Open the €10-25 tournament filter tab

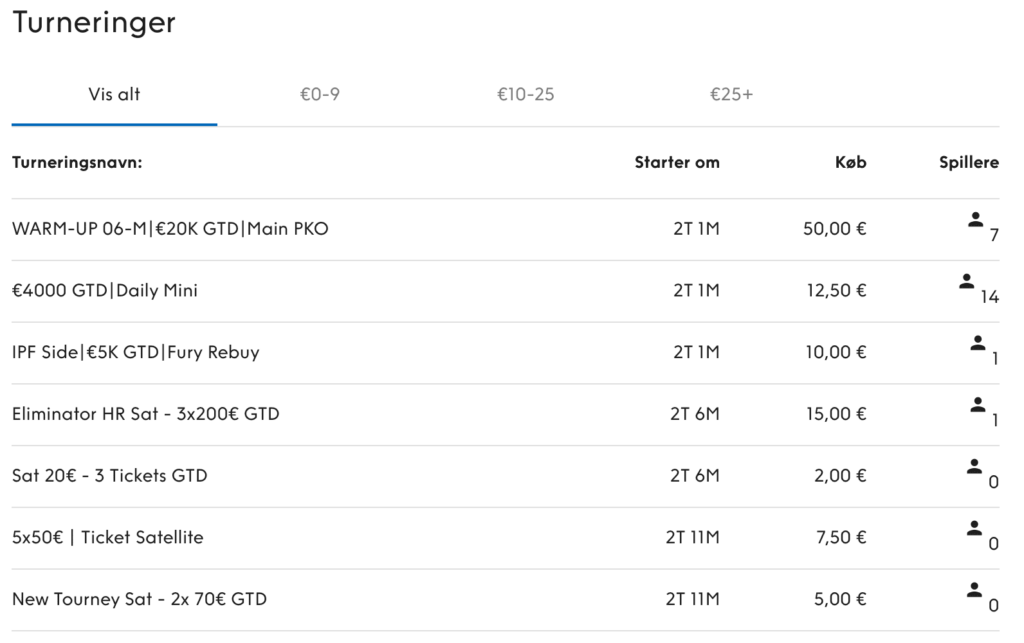pos(525,95)
